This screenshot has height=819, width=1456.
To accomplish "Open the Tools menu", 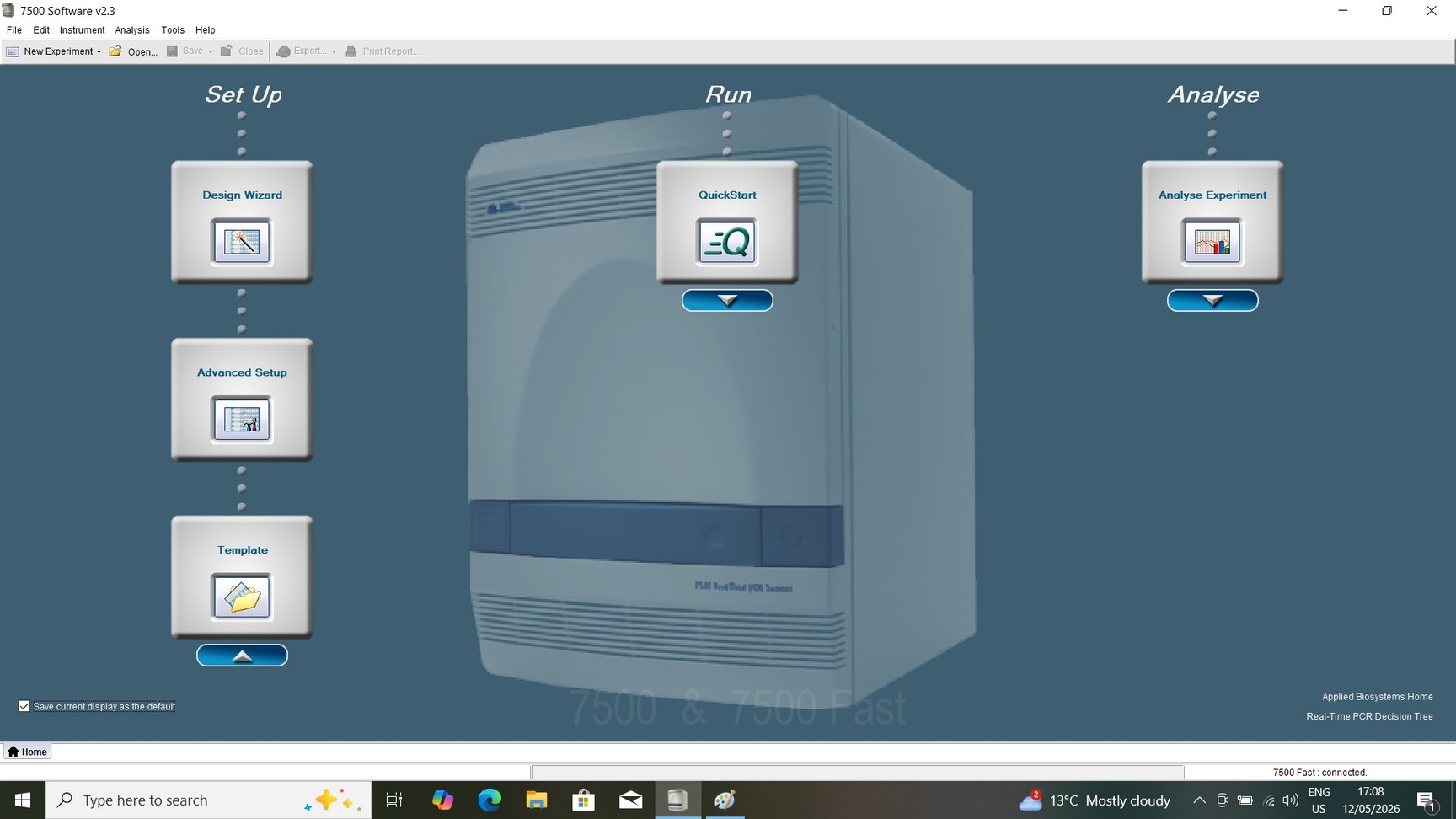I will [173, 29].
